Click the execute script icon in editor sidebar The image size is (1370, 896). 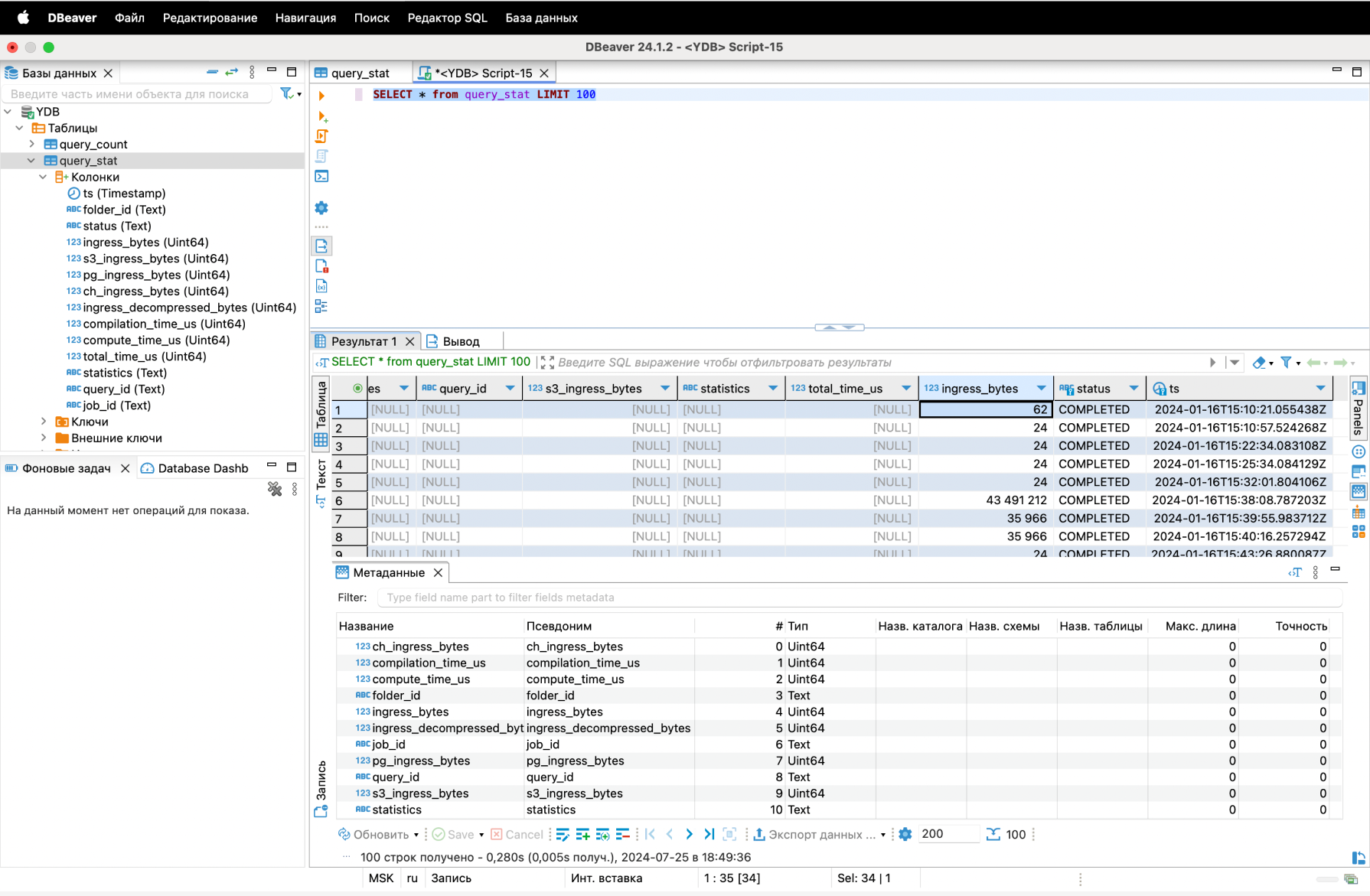[x=321, y=136]
